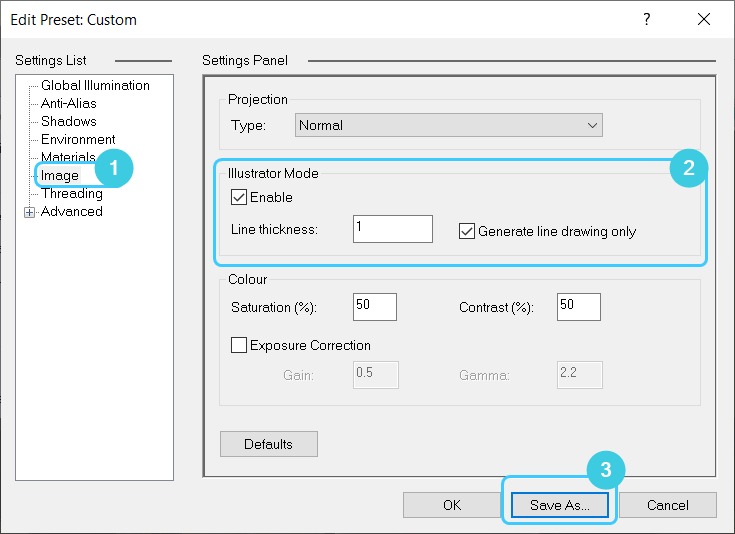Click the Cancel button

(668, 505)
